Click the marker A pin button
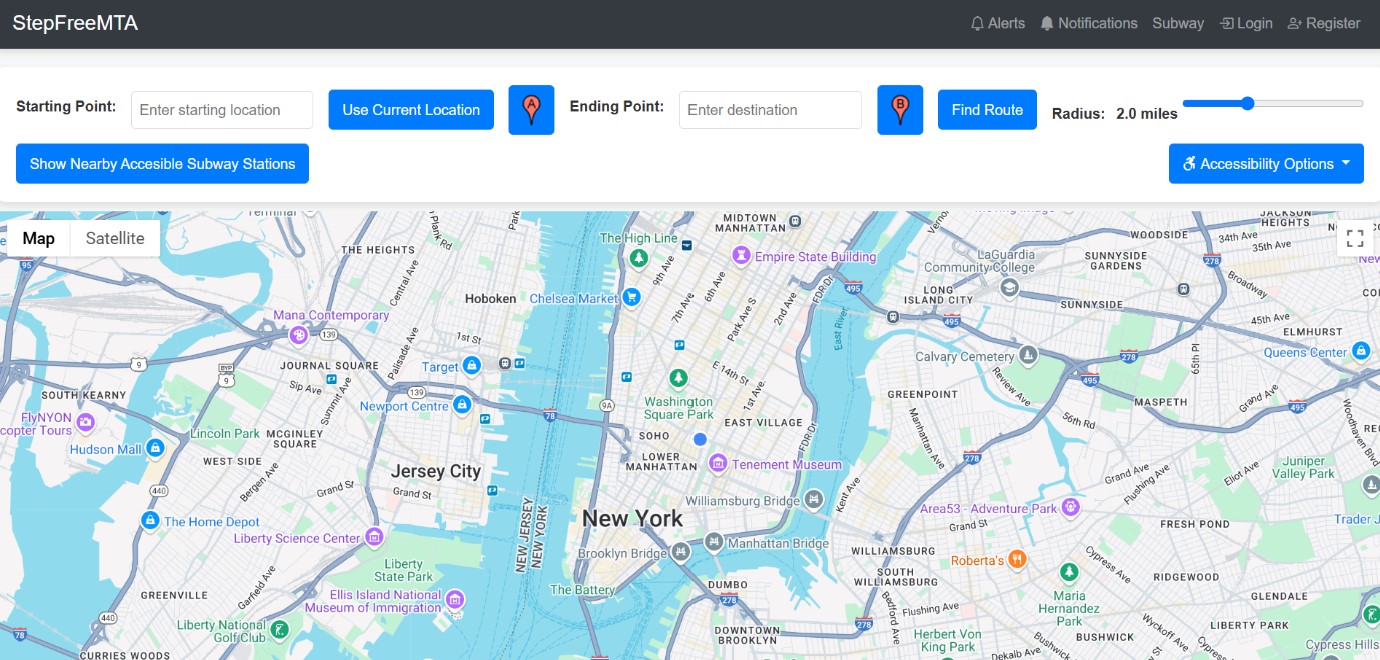Image resolution: width=1380 pixels, height=660 pixels. pyautogui.click(x=531, y=110)
